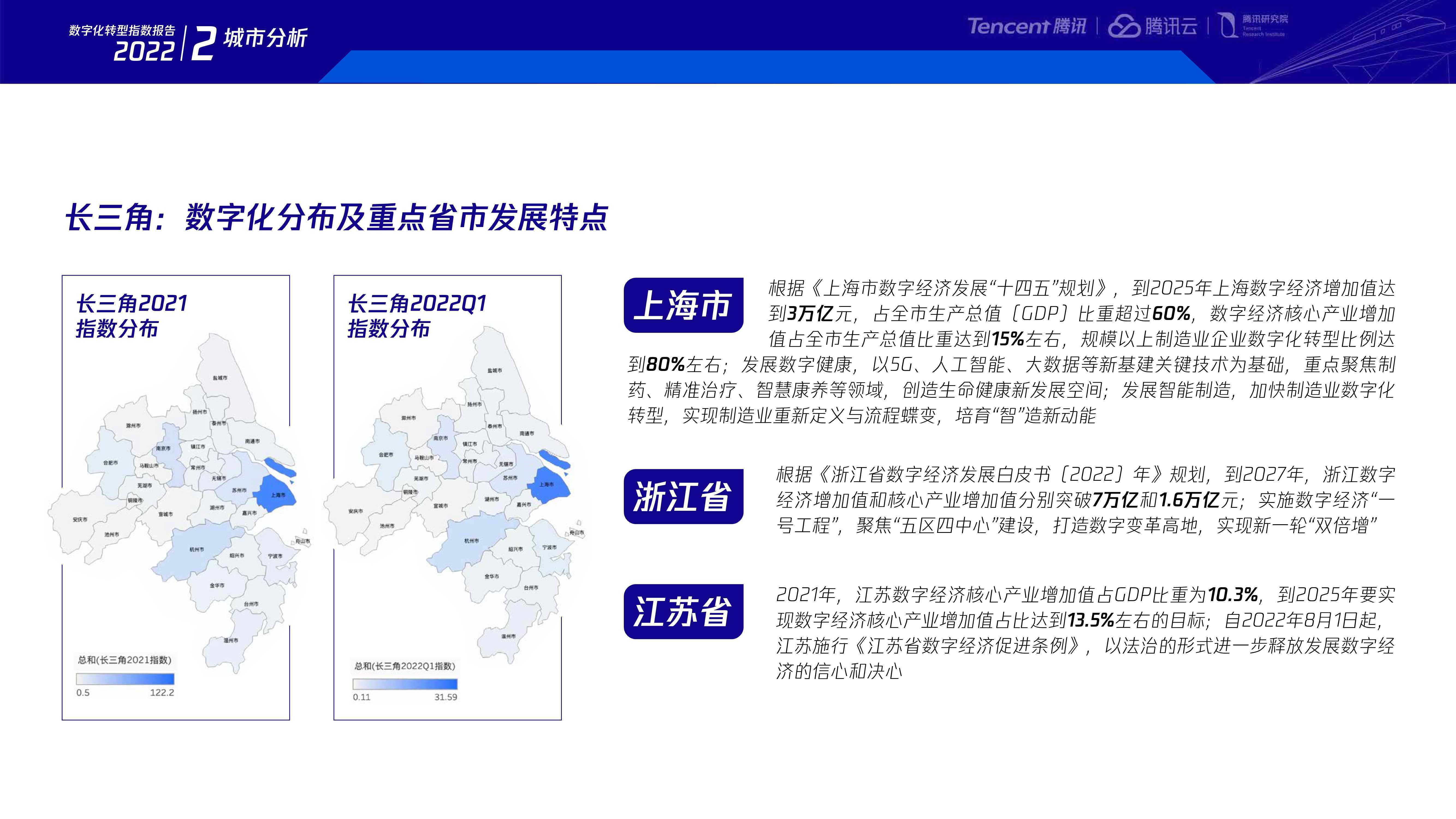
Task: Click 宁波市 label on the 2021 map
Action: pos(275,556)
